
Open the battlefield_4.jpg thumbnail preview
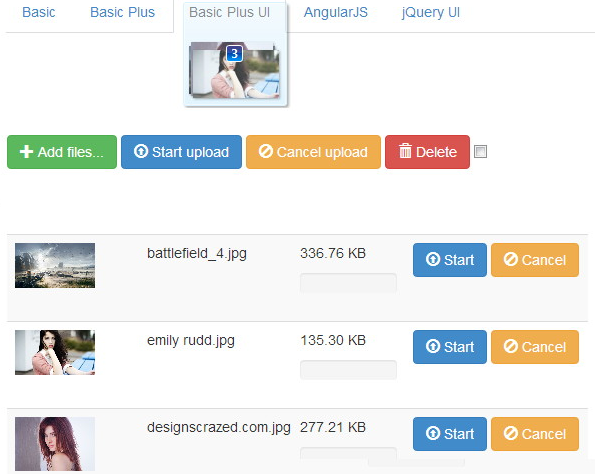pyautogui.click(x=55, y=265)
